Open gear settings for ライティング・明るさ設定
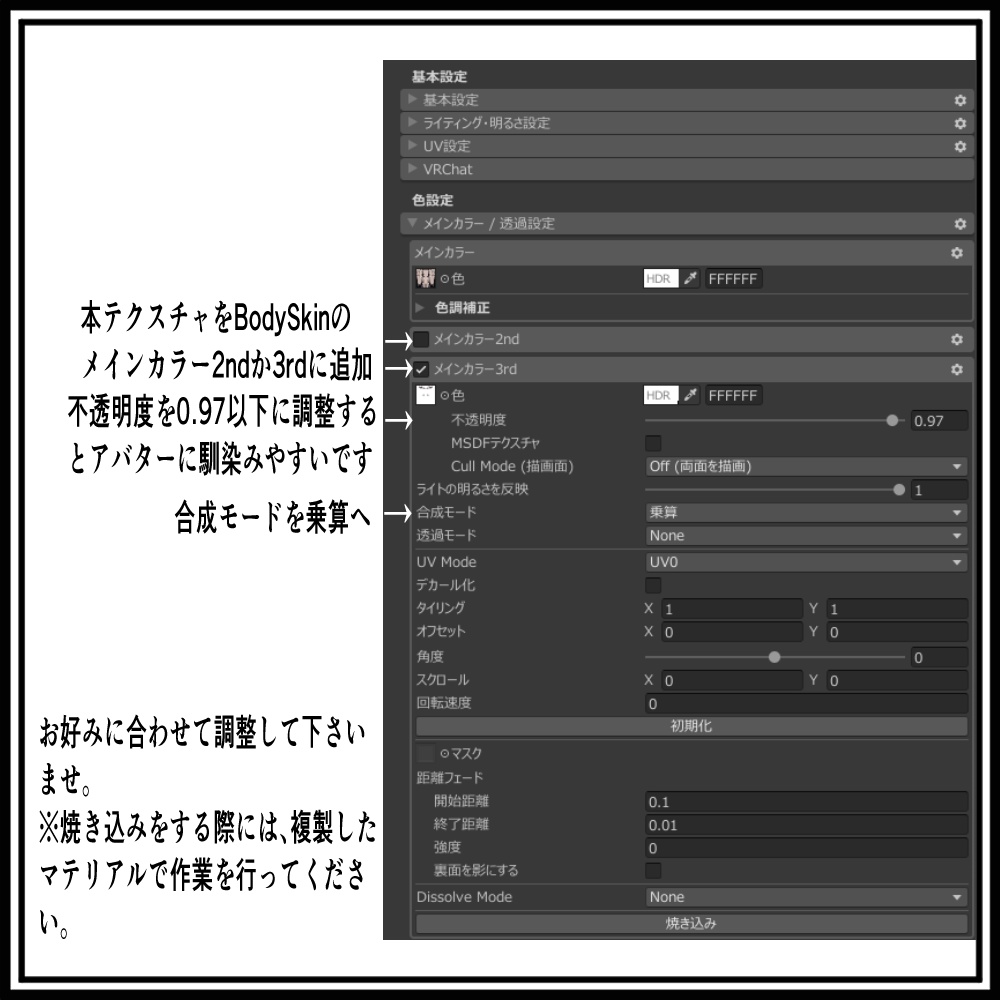Viewport: 1000px width, 1000px height. pyautogui.click(x=959, y=123)
